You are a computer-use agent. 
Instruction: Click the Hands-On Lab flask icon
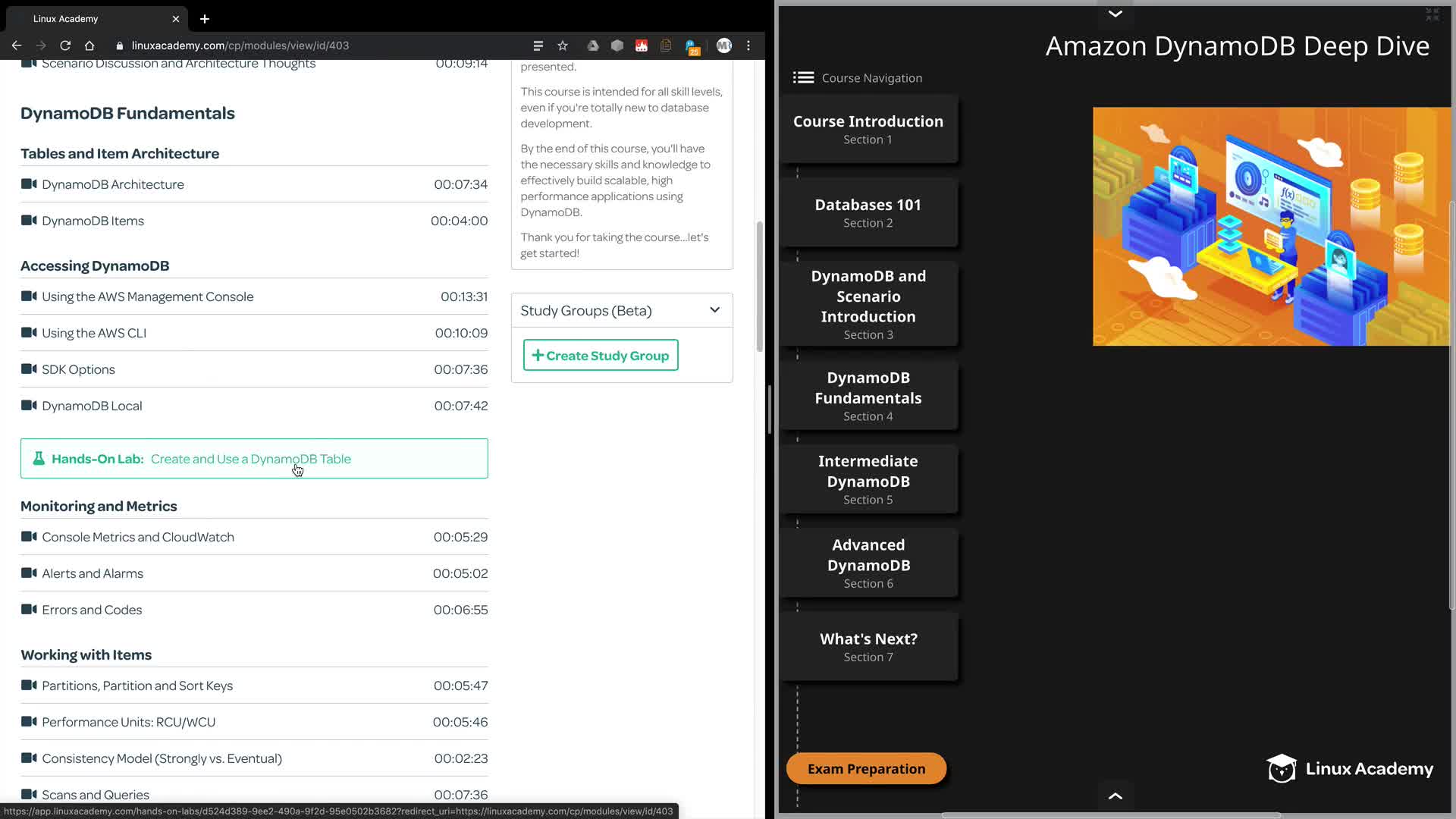pos(39,459)
